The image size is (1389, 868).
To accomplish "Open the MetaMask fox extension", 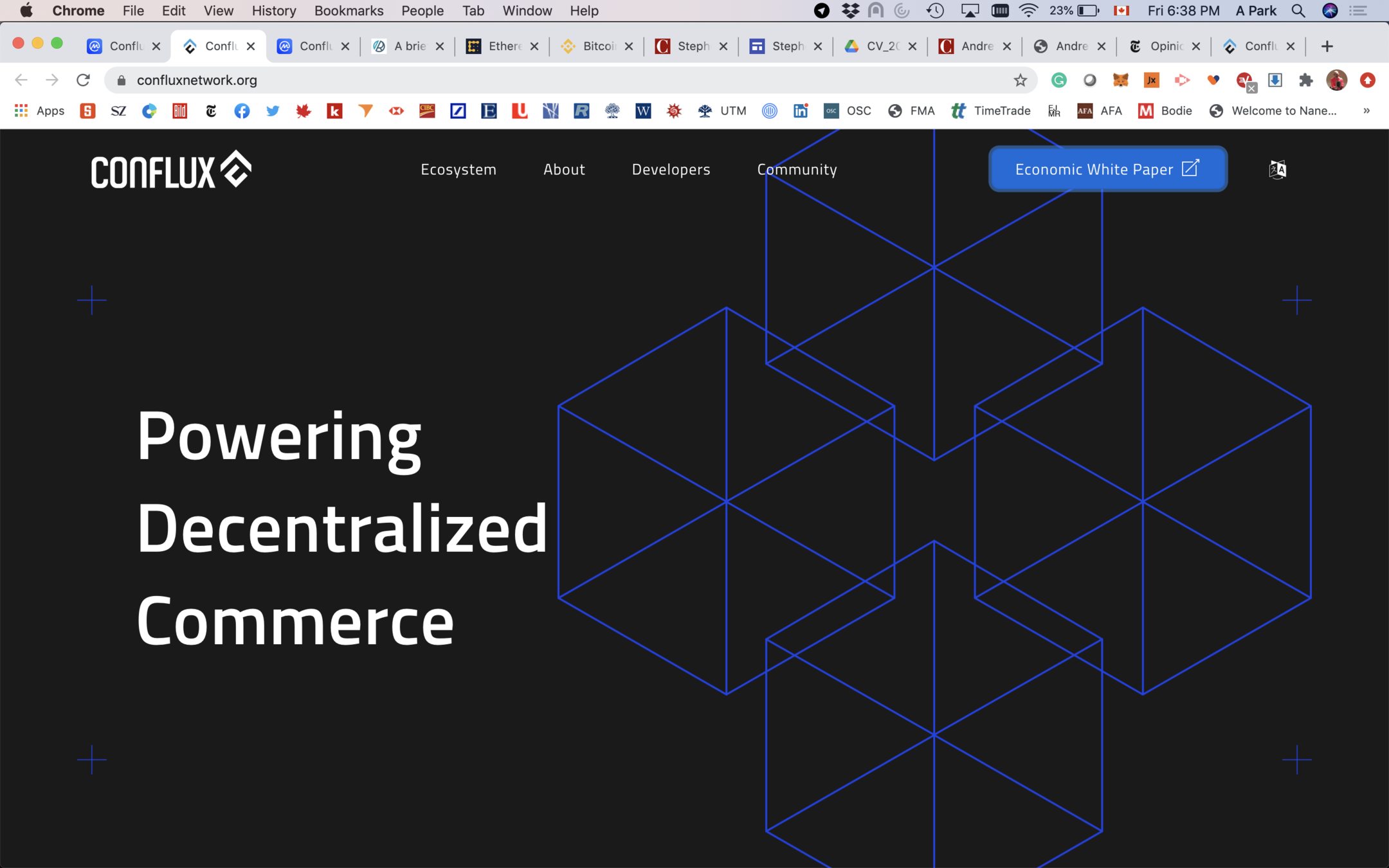I will pos(1120,80).
